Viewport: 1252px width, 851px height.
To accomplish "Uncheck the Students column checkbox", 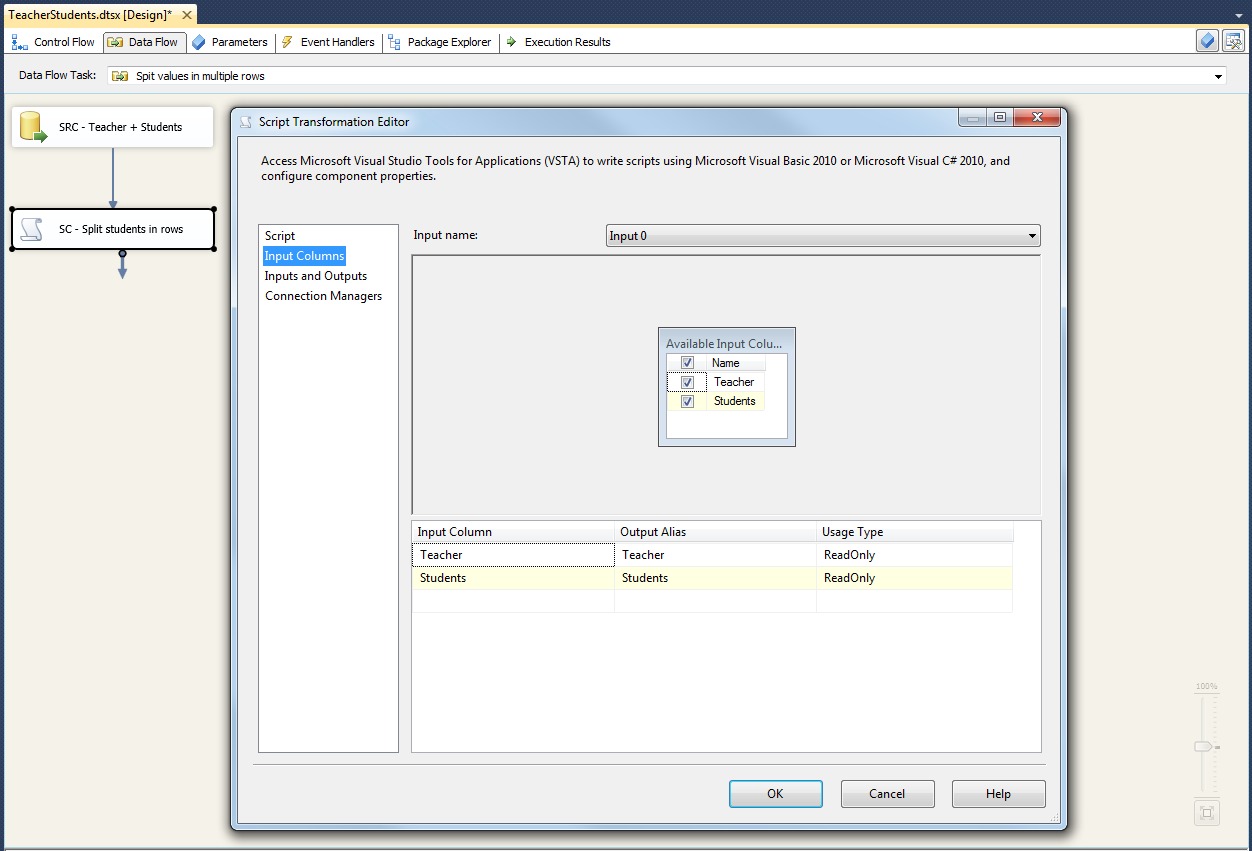I will point(687,400).
